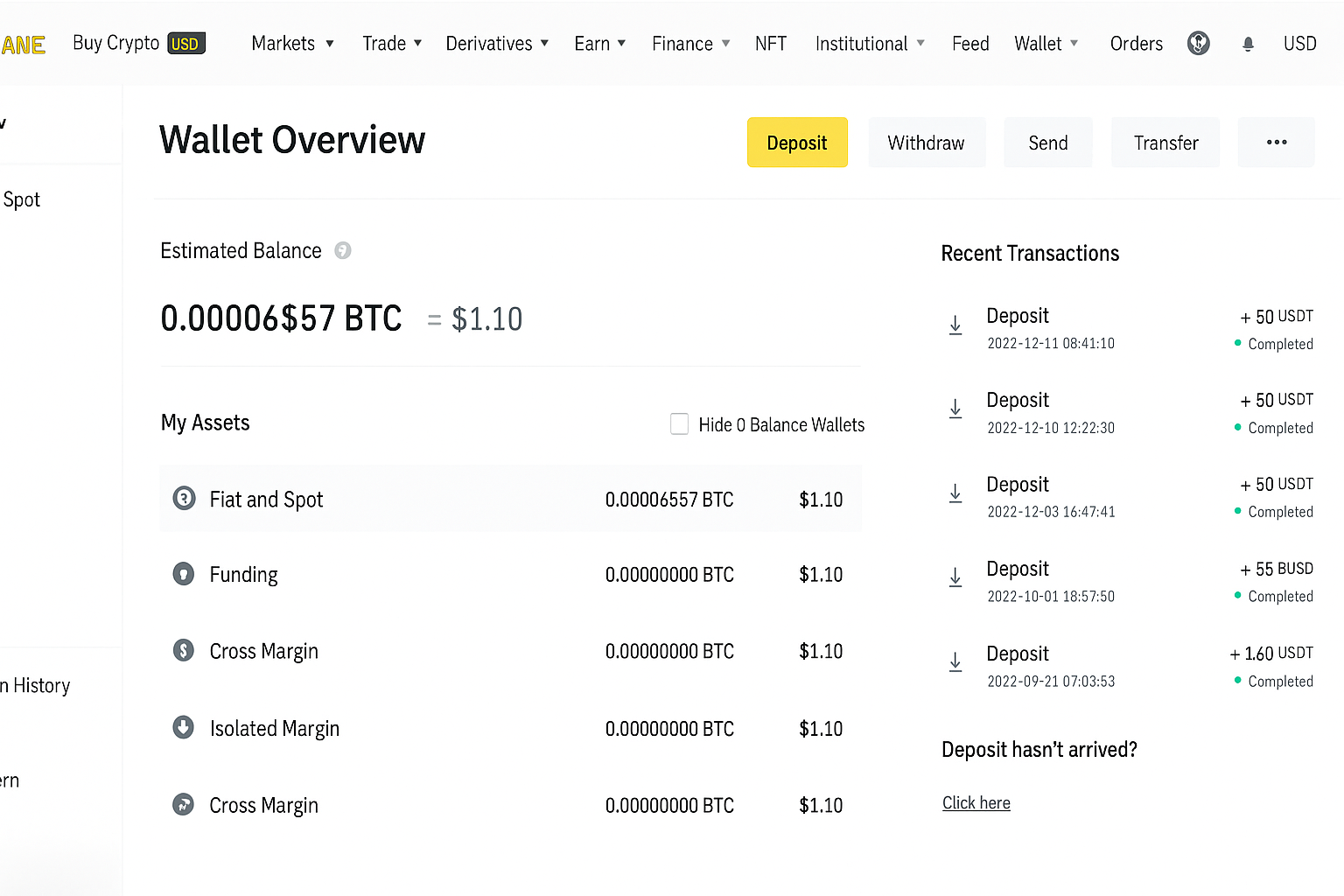Open the Orders menu item
The image size is (1344, 896).
point(1136,44)
